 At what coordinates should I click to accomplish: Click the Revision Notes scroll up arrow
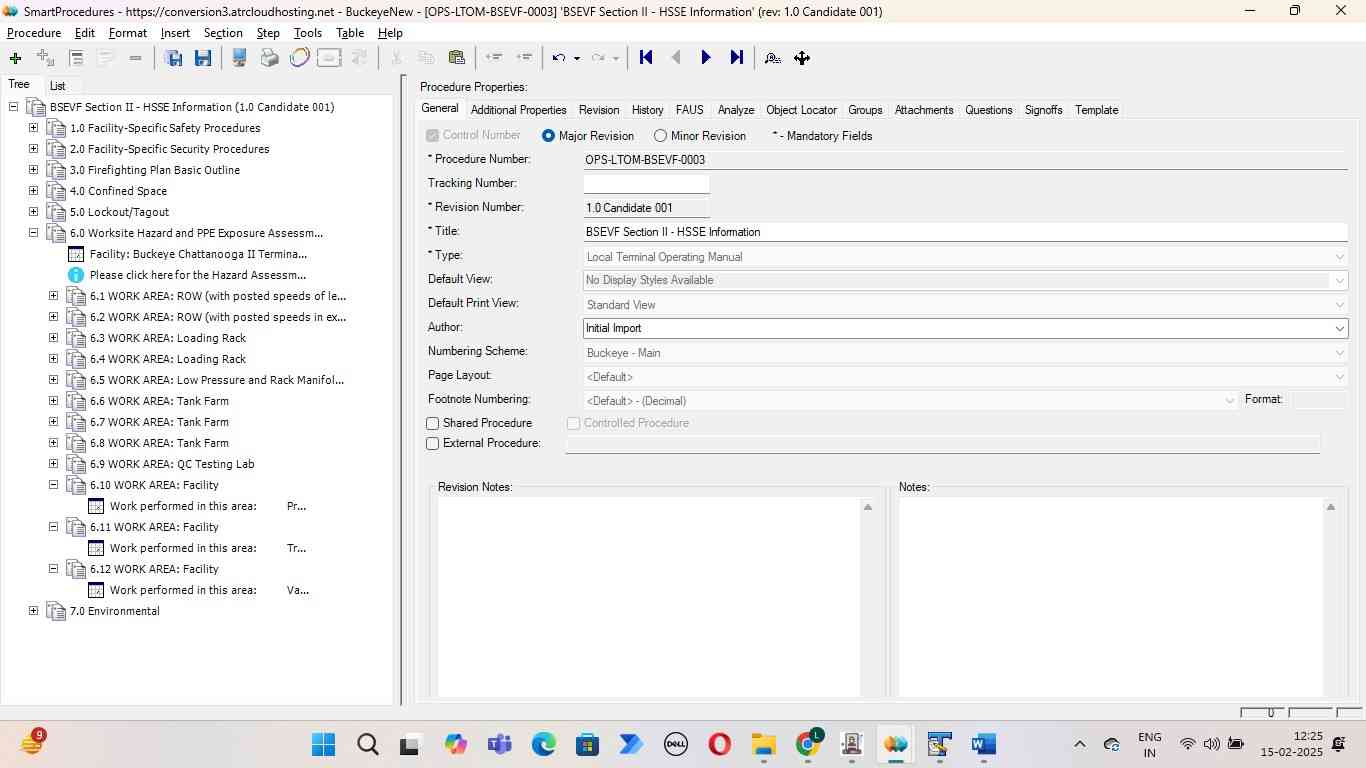(x=868, y=507)
